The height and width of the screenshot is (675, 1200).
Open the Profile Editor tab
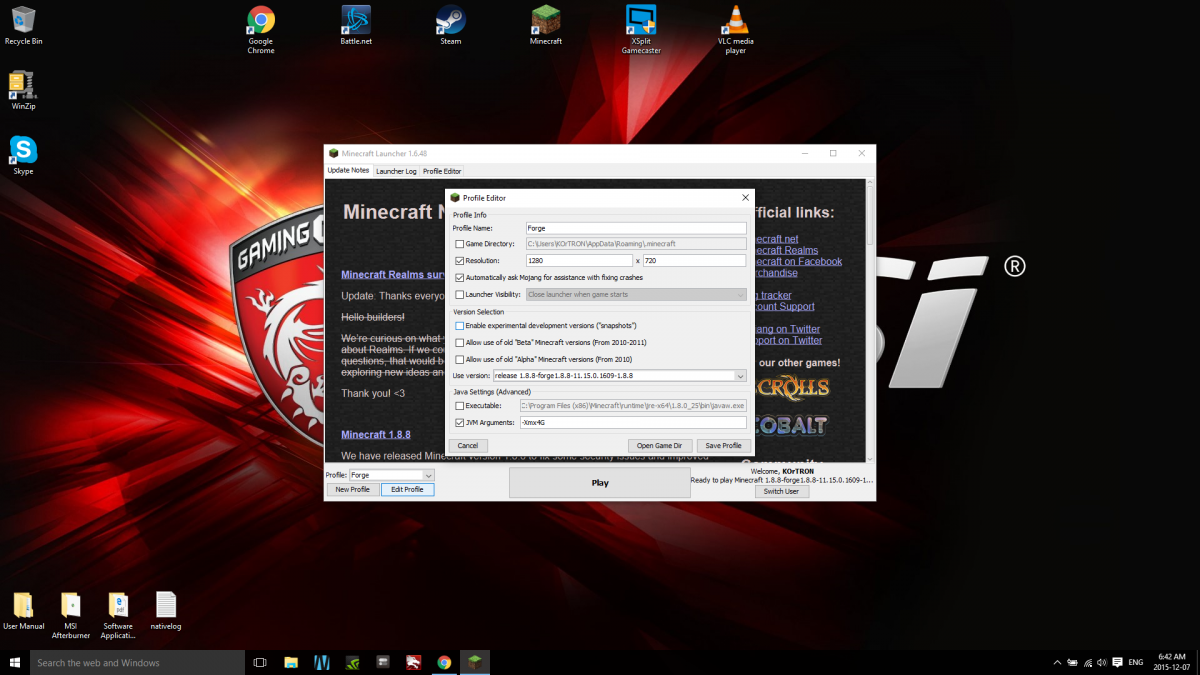click(442, 171)
